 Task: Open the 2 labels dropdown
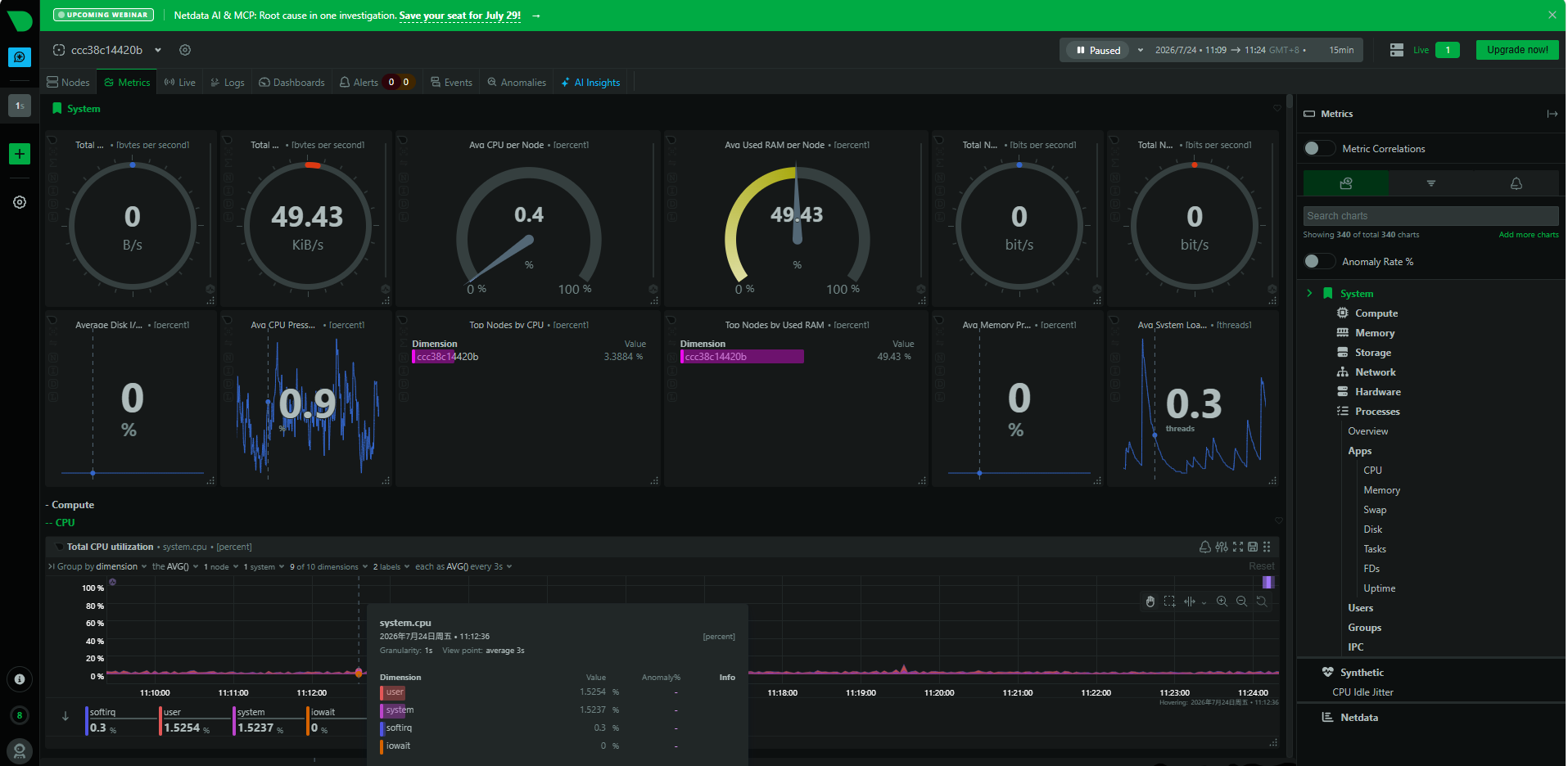(x=391, y=566)
